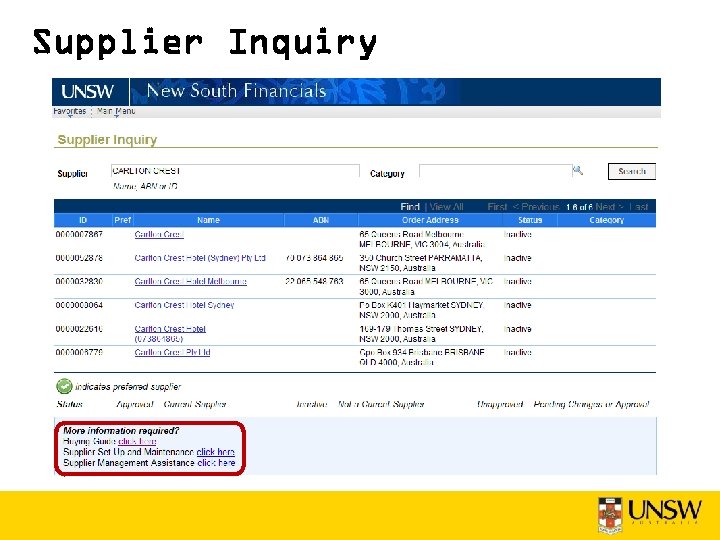Image resolution: width=720 pixels, height=540 pixels.
Task: Sort by the ID column header
Action: pos(83,220)
